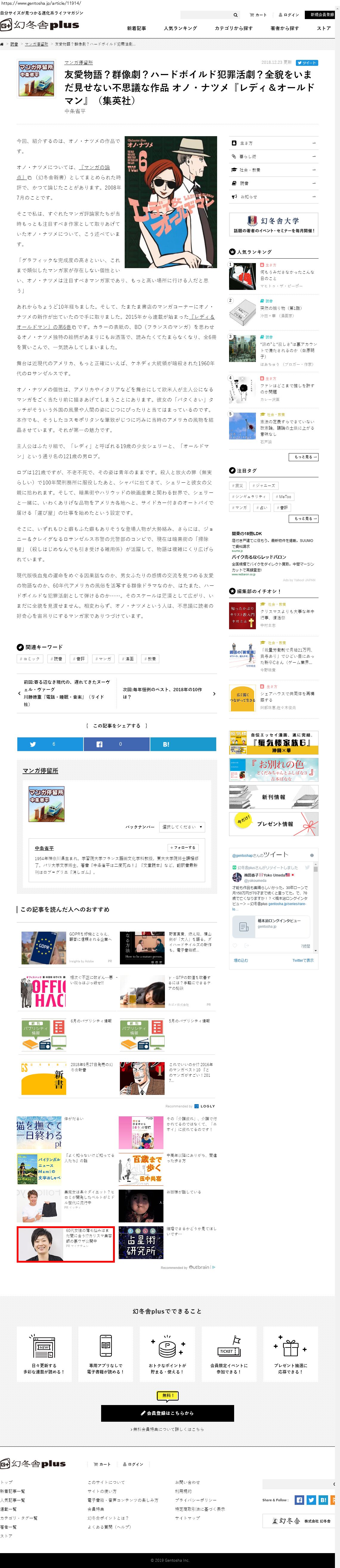Open the cart (カート) in top header
340x1568 pixels.
(x=258, y=15)
